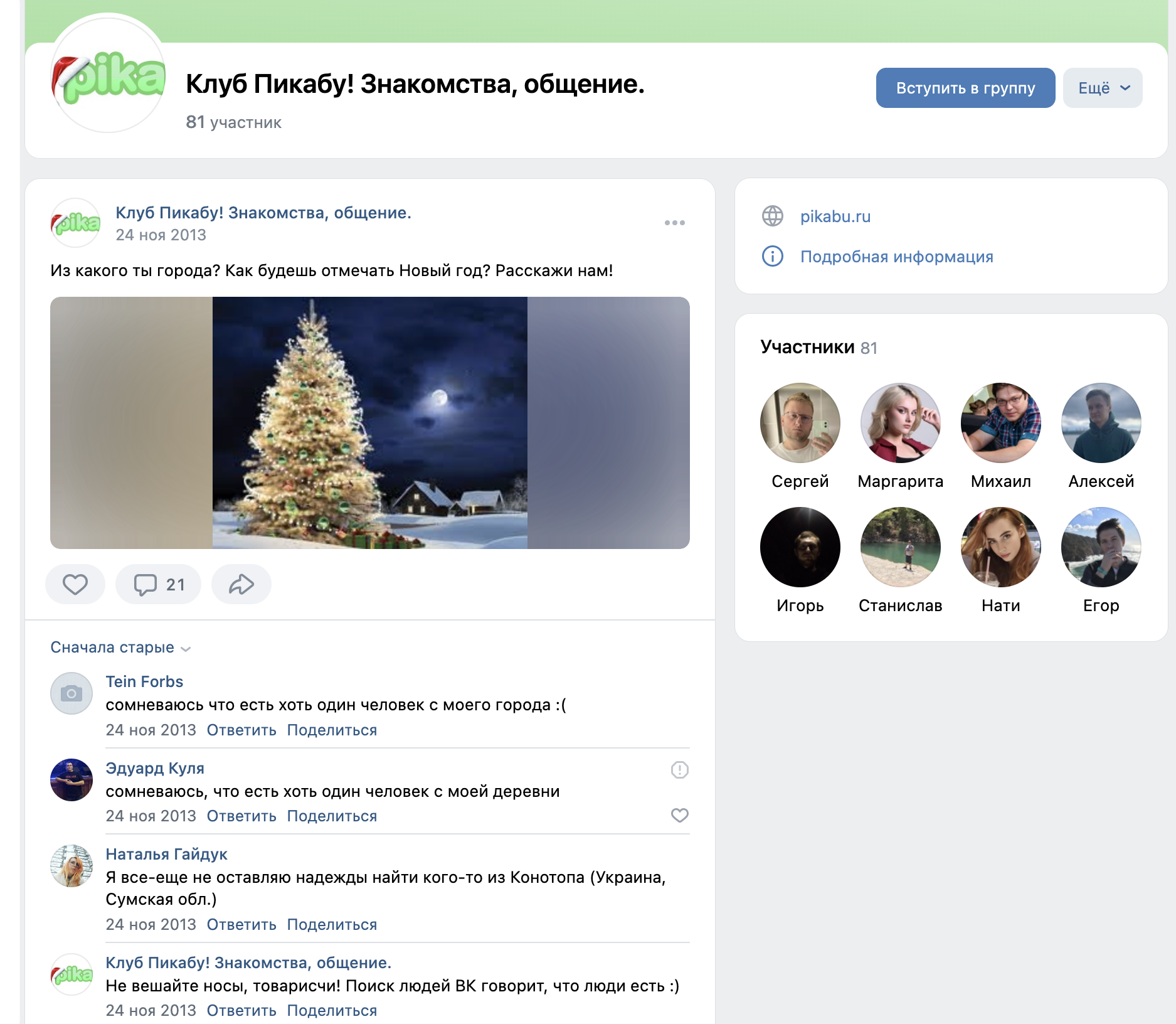Viewport: 1176px width, 1024px height.
Task: Open member Маргарита's profile picture
Action: coord(901,423)
